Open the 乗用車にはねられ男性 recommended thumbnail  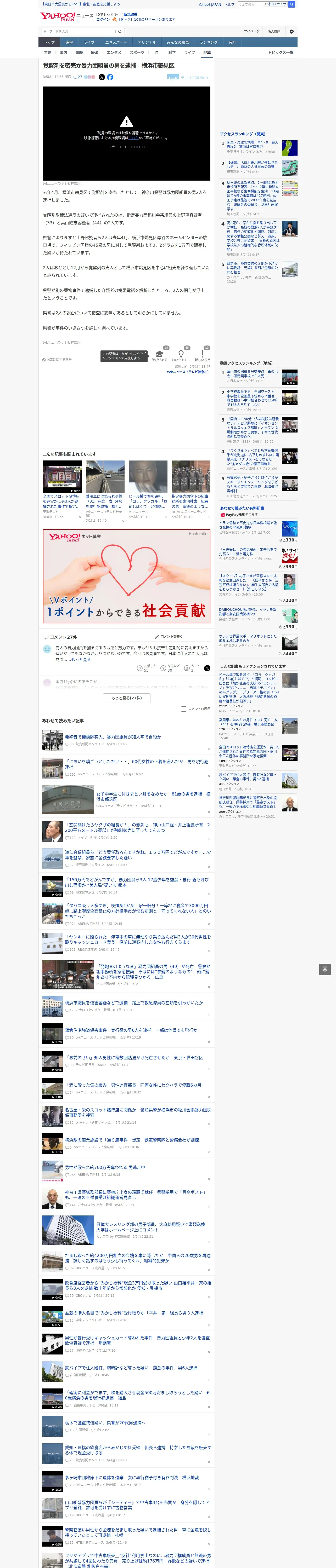(105, 477)
